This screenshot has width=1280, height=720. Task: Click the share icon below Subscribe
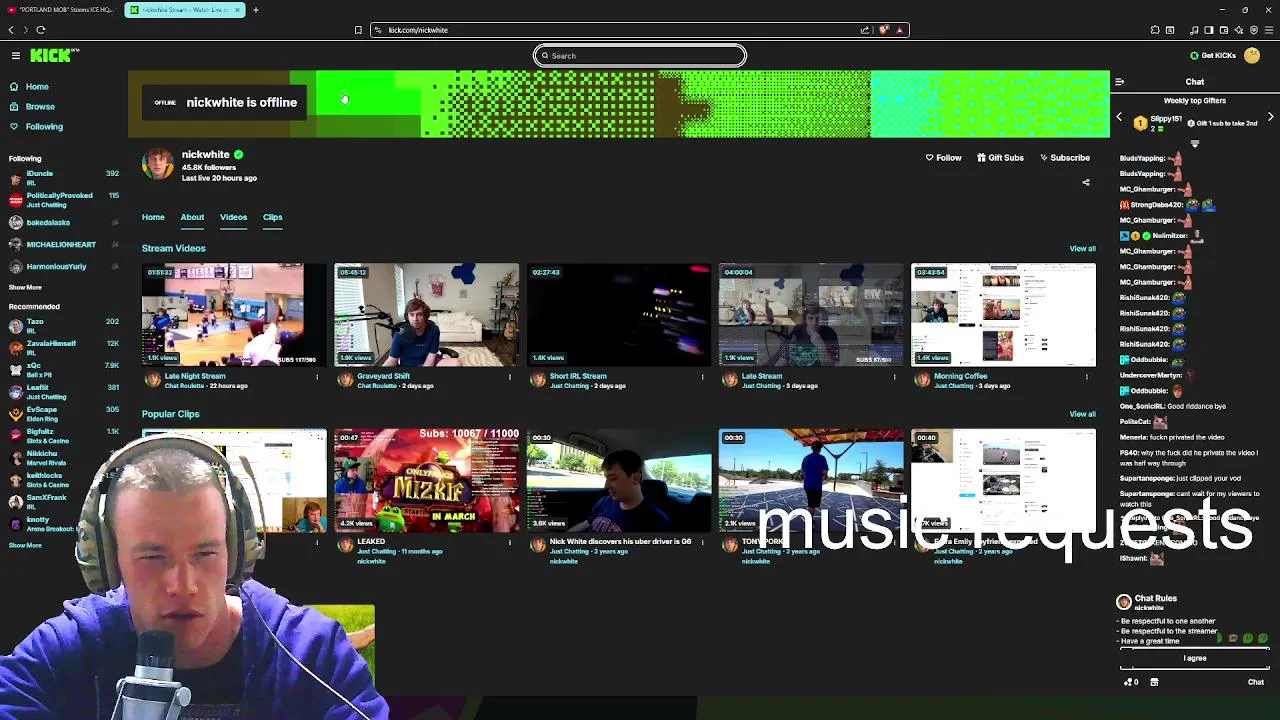click(1086, 183)
